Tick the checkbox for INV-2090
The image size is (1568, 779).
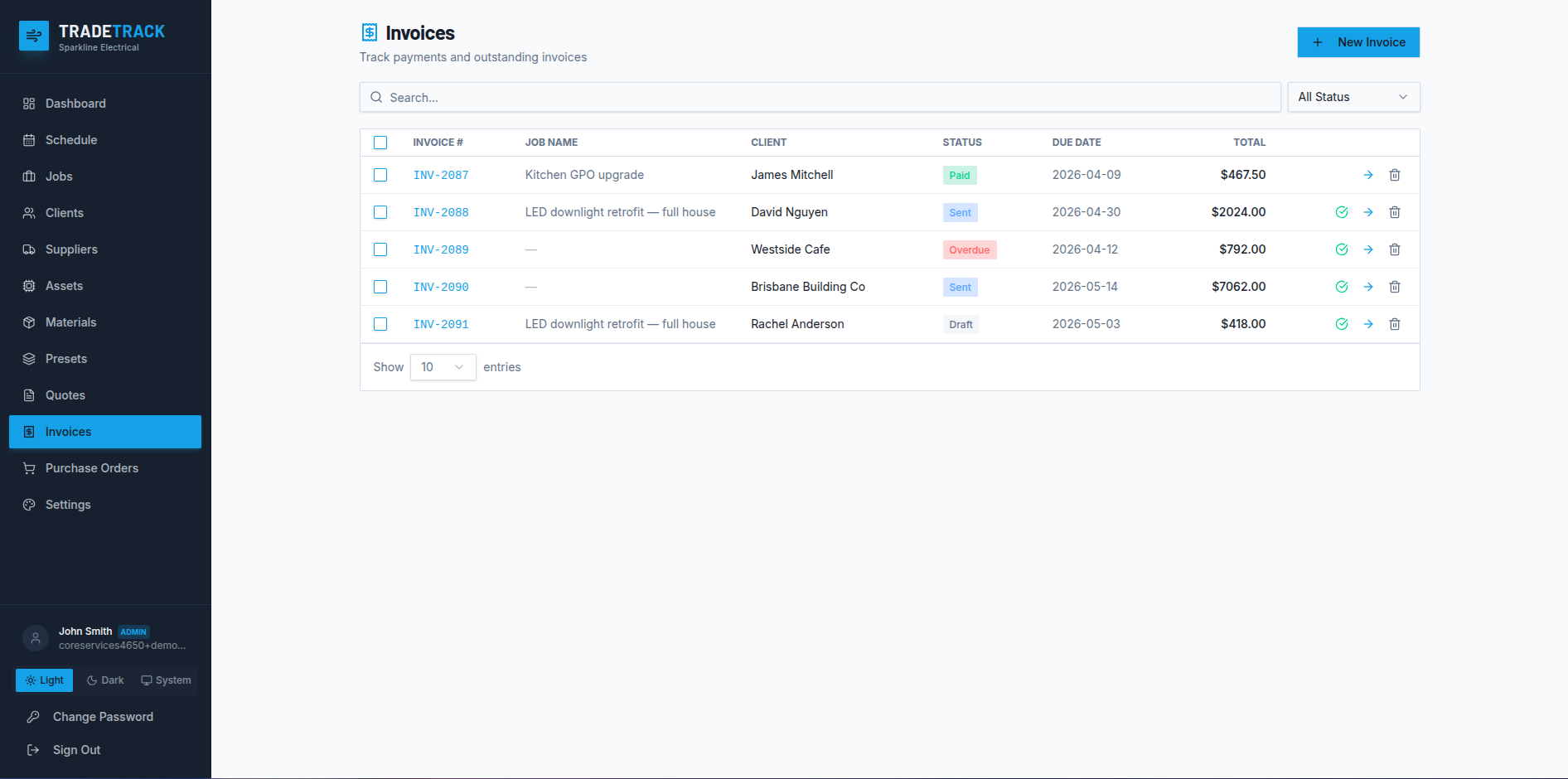380,287
